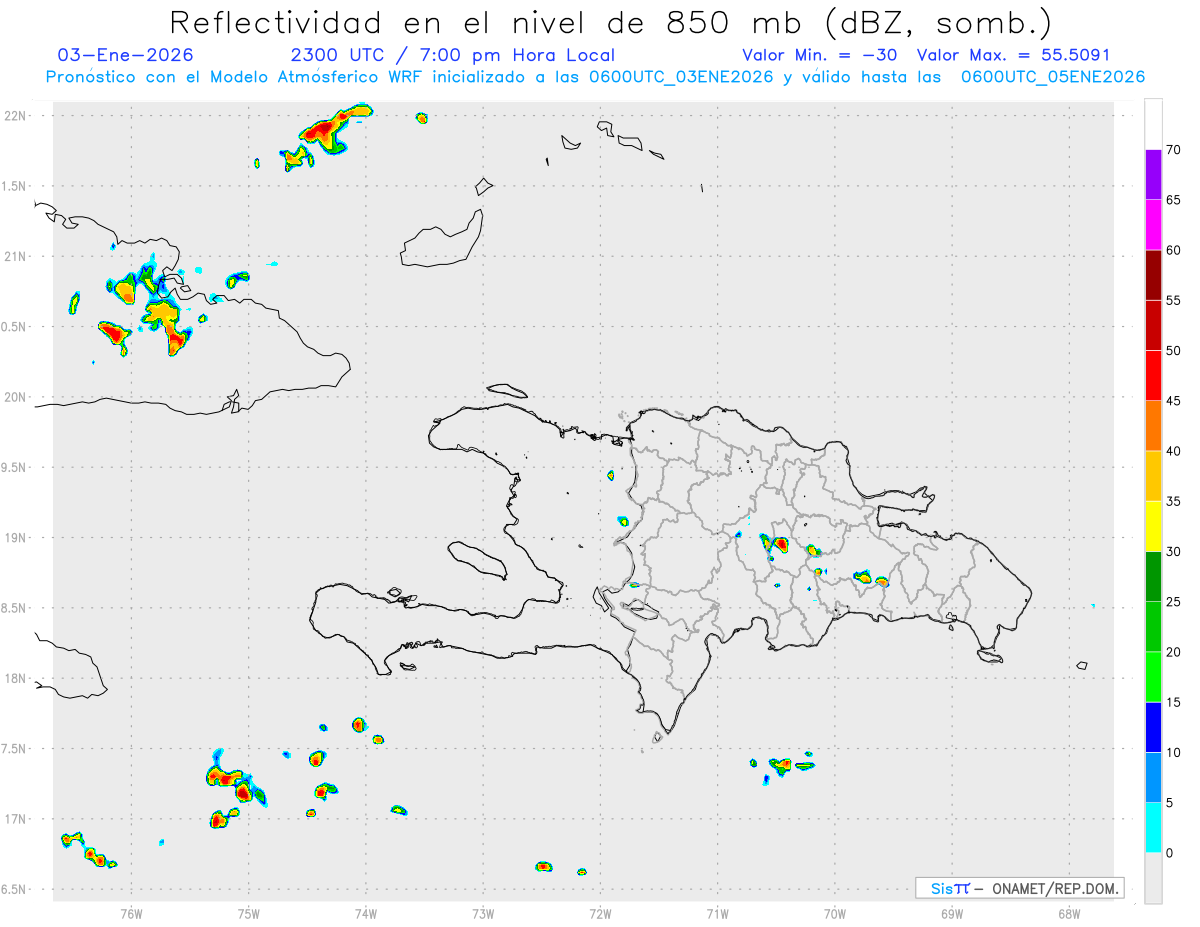Click the bright red 45-50 dBZ band
This screenshot has width=1200, height=927.
pos(1153,375)
